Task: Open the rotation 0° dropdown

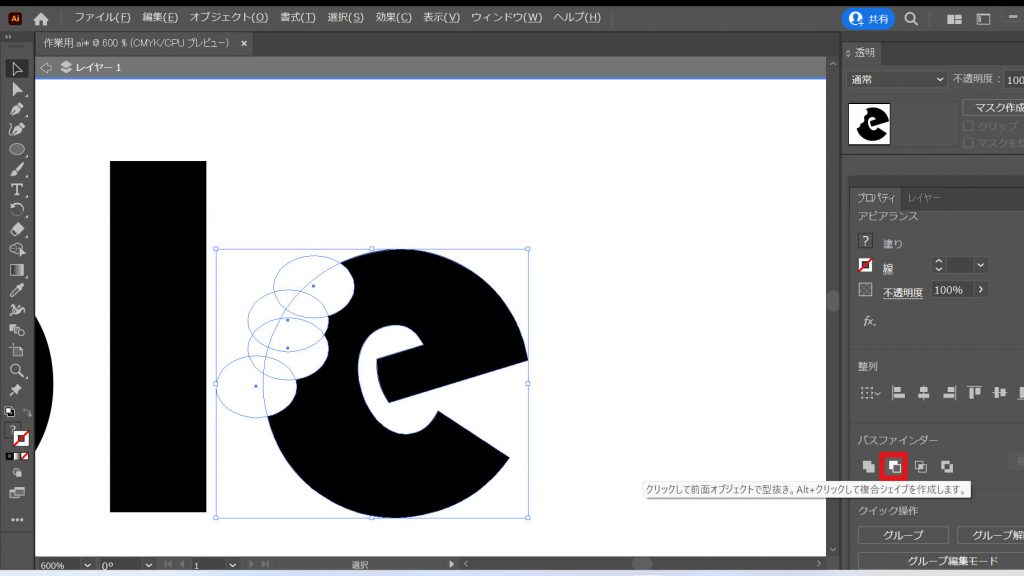Action: [148, 565]
